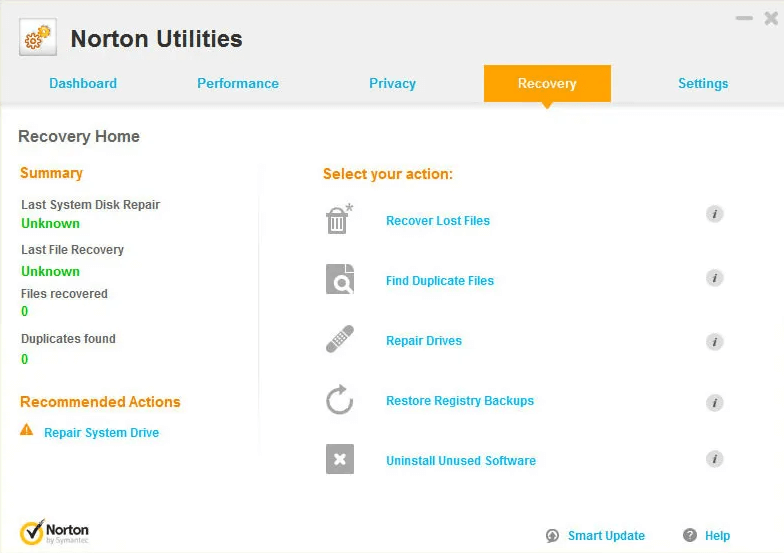Click the Repair System Drive recommendation
784x553 pixels.
point(101,433)
